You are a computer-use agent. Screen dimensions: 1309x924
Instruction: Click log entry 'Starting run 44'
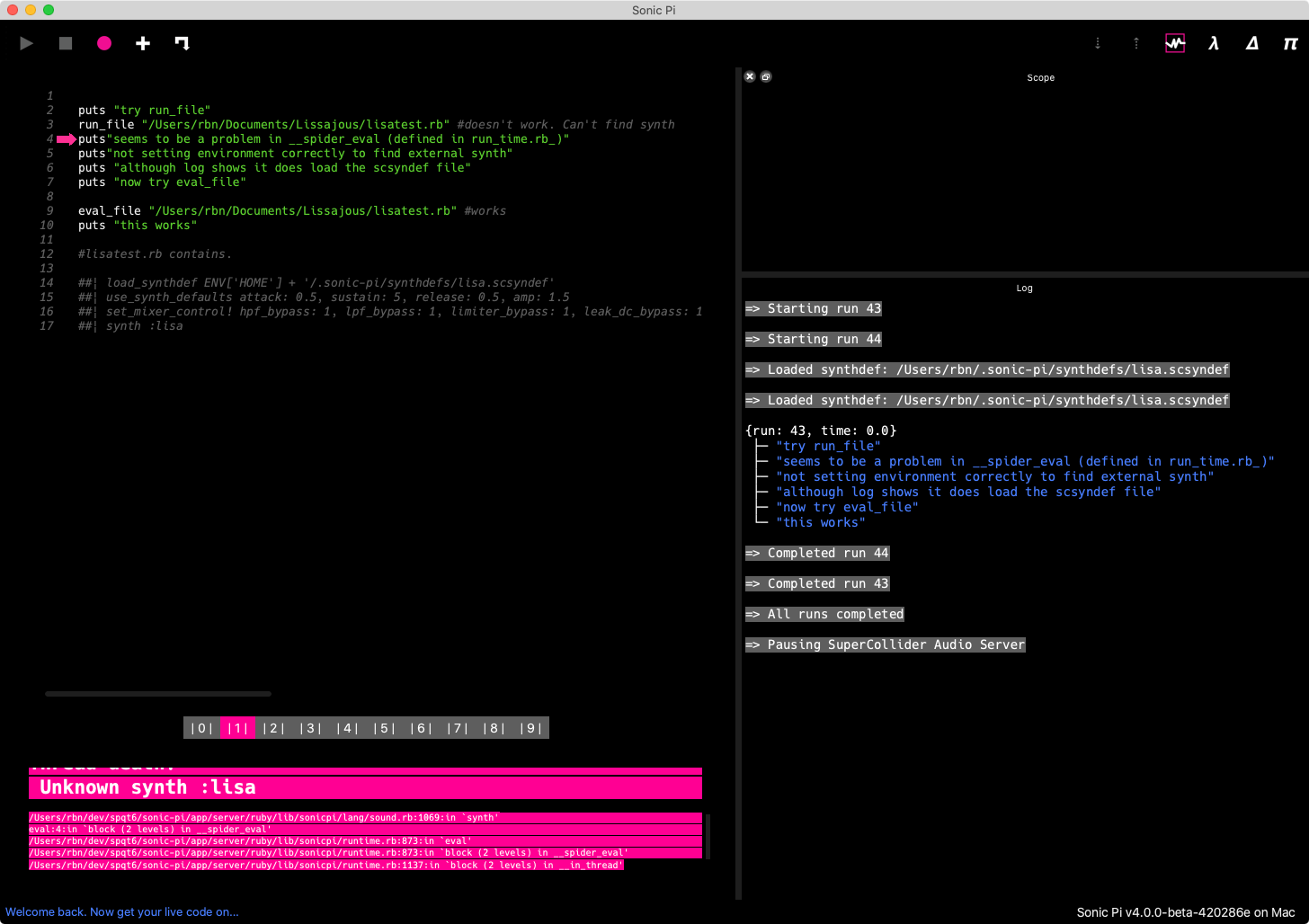tap(814, 339)
